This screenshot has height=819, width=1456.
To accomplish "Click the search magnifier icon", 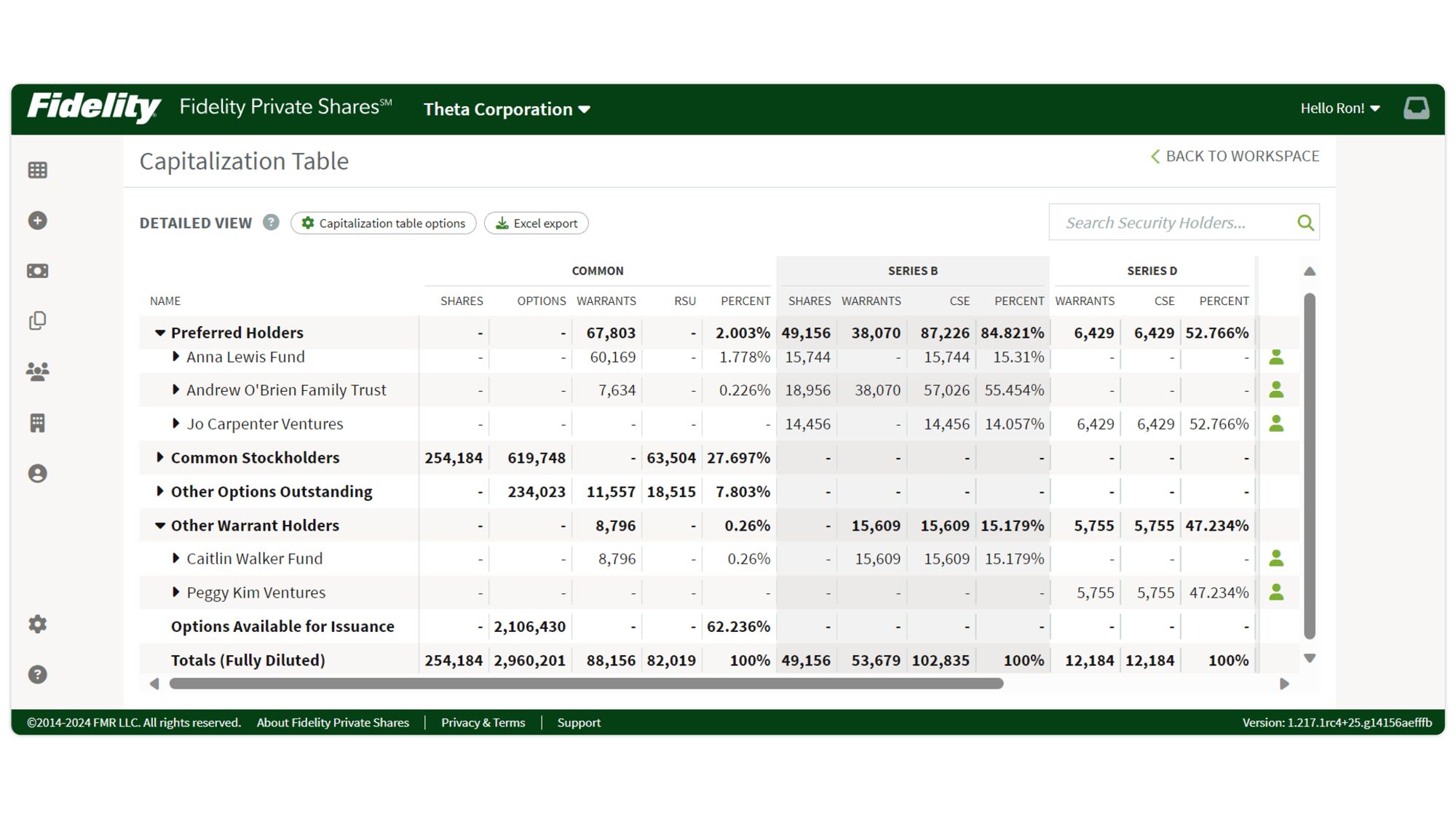I will (x=1305, y=222).
